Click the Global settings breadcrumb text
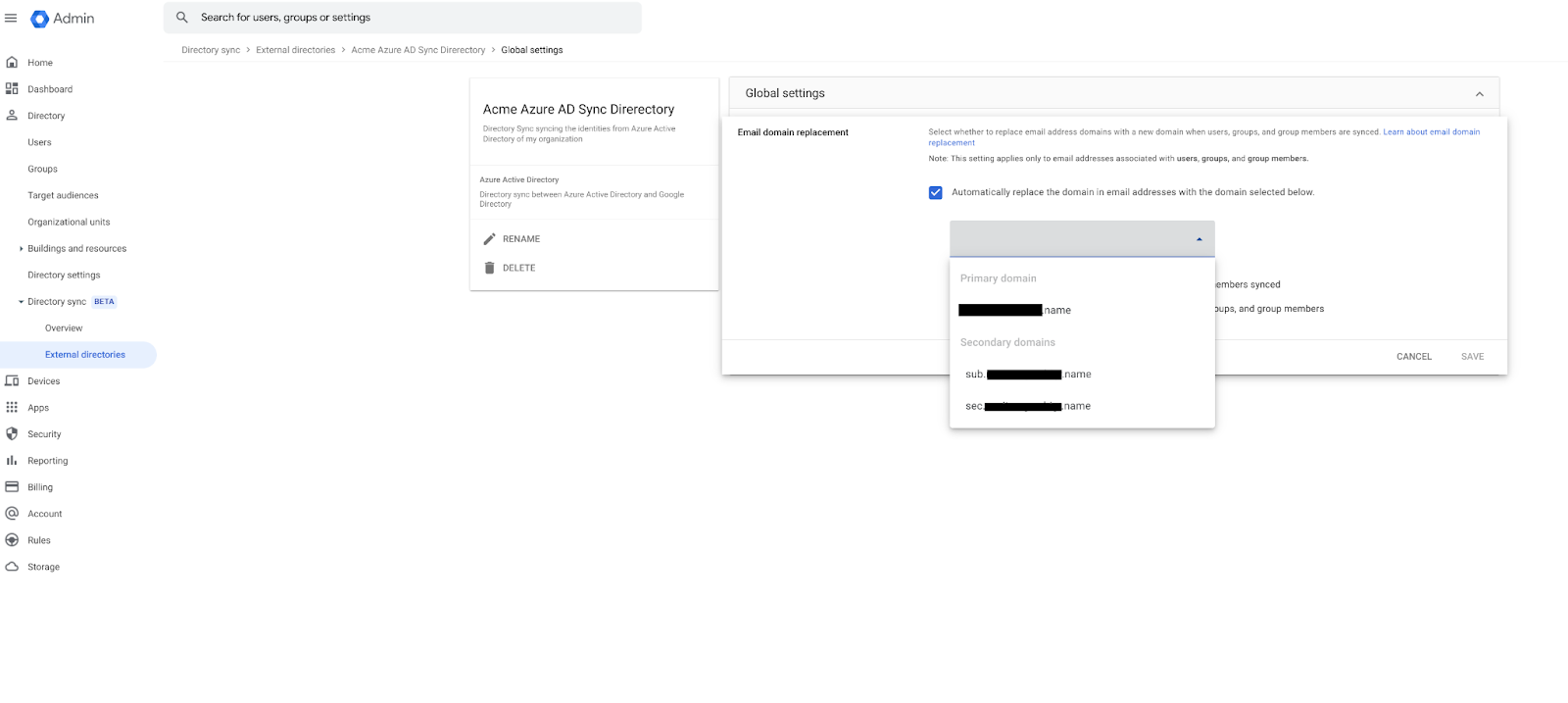This screenshot has height=703, width=1568. click(x=532, y=50)
